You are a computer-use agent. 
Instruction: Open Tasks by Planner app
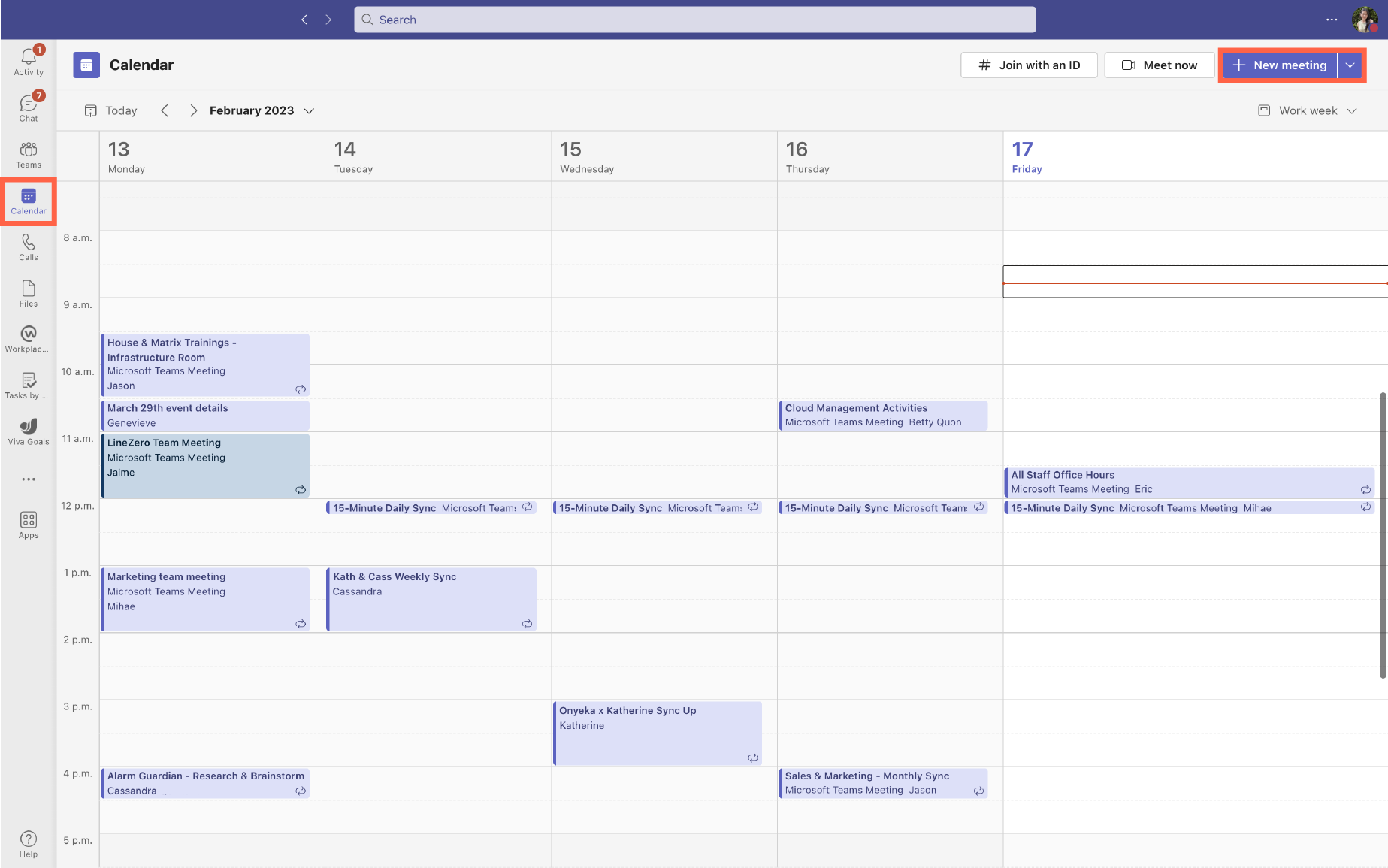pyautogui.click(x=29, y=386)
